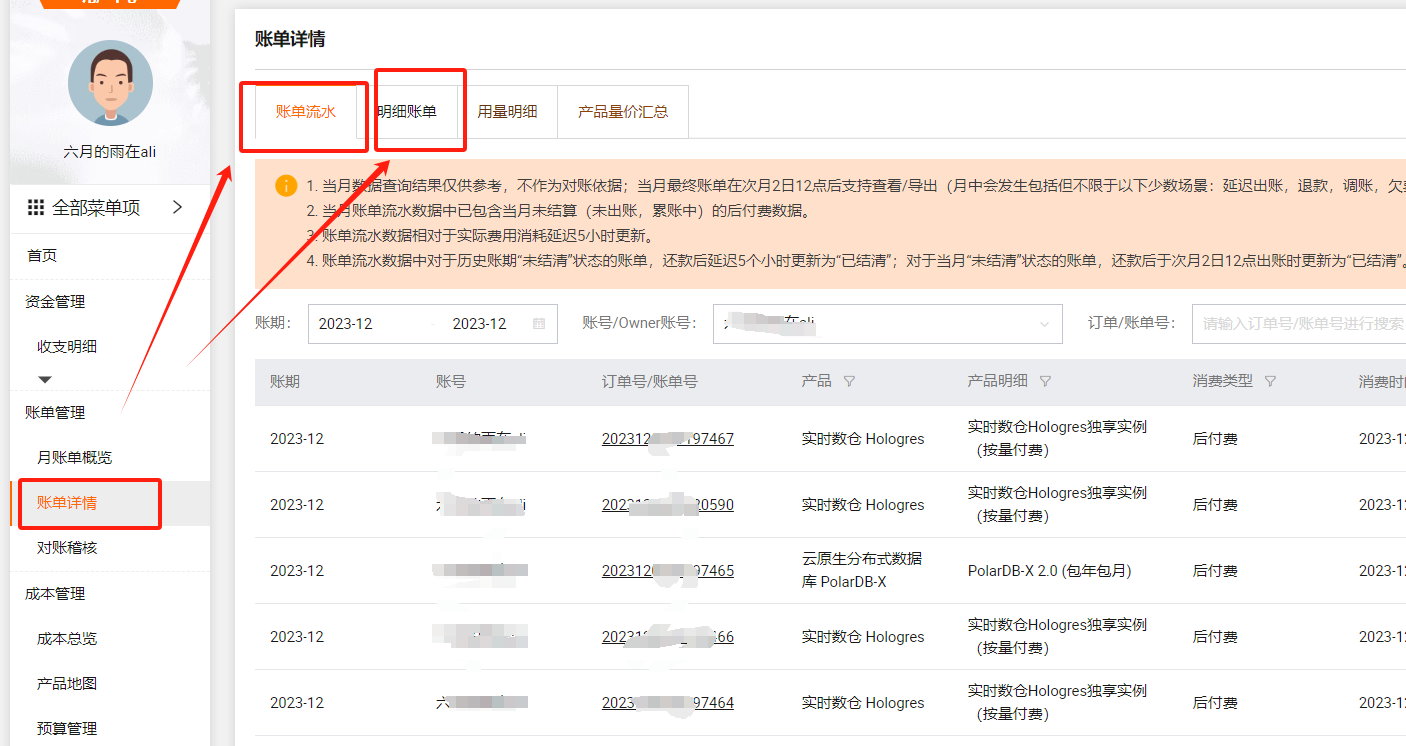1406x746 pixels.
Task: Open 成本总览 in the sidebar
Action: [x=67, y=639]
